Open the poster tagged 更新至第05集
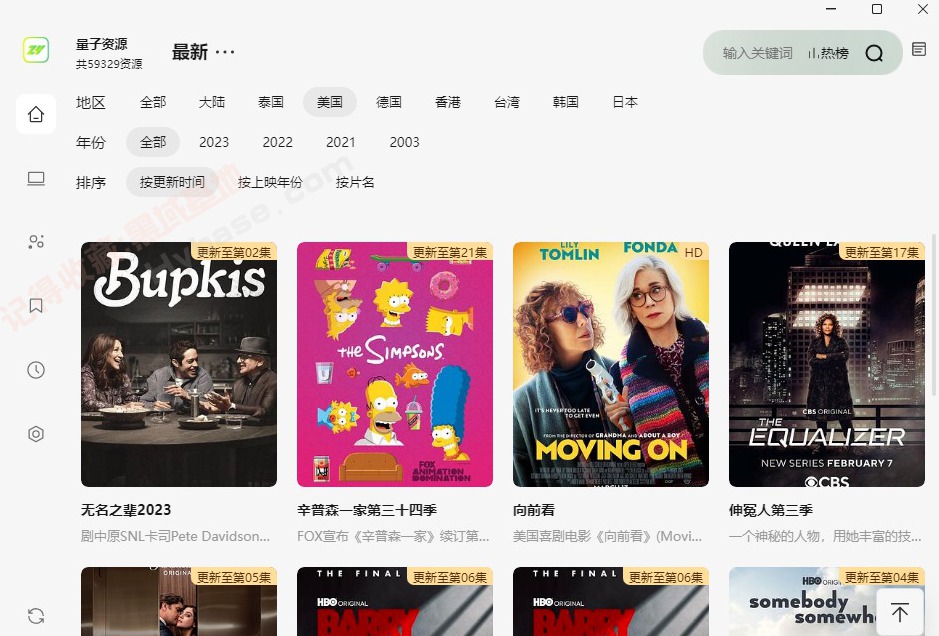939x636 pixels. click(x=179, y=601)
